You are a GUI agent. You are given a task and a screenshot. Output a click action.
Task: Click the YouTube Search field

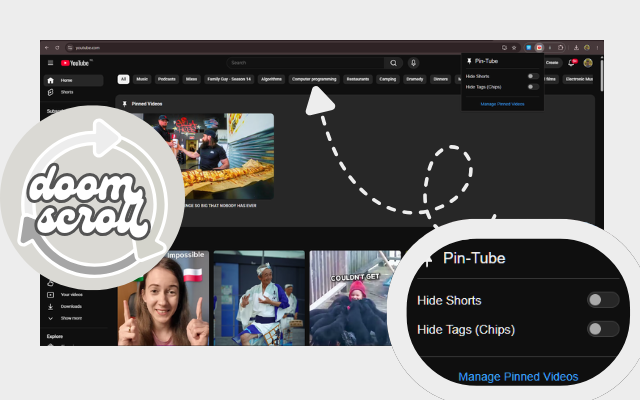point(305,63)
